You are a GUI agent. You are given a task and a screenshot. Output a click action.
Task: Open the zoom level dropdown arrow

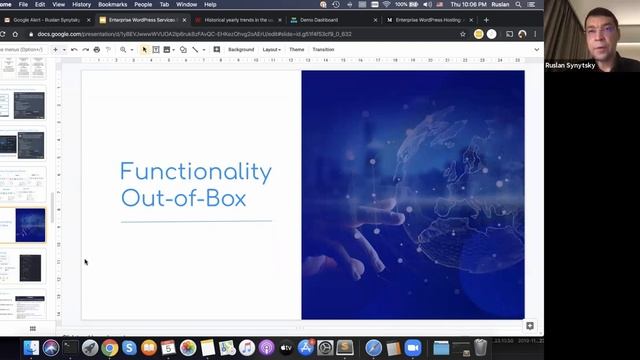[132, 50]
